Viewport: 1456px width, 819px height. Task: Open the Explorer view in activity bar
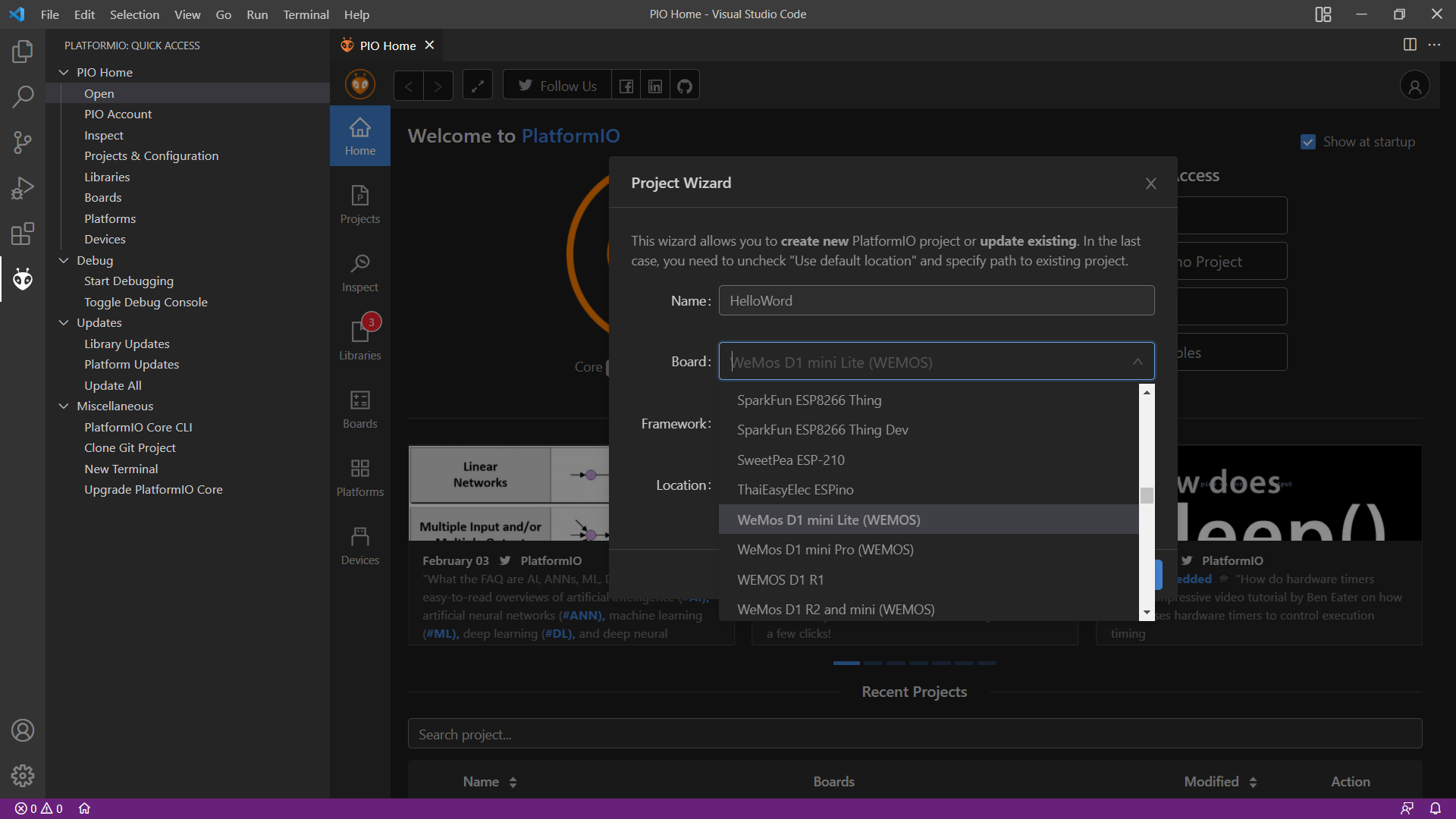[x=23, y=52]
